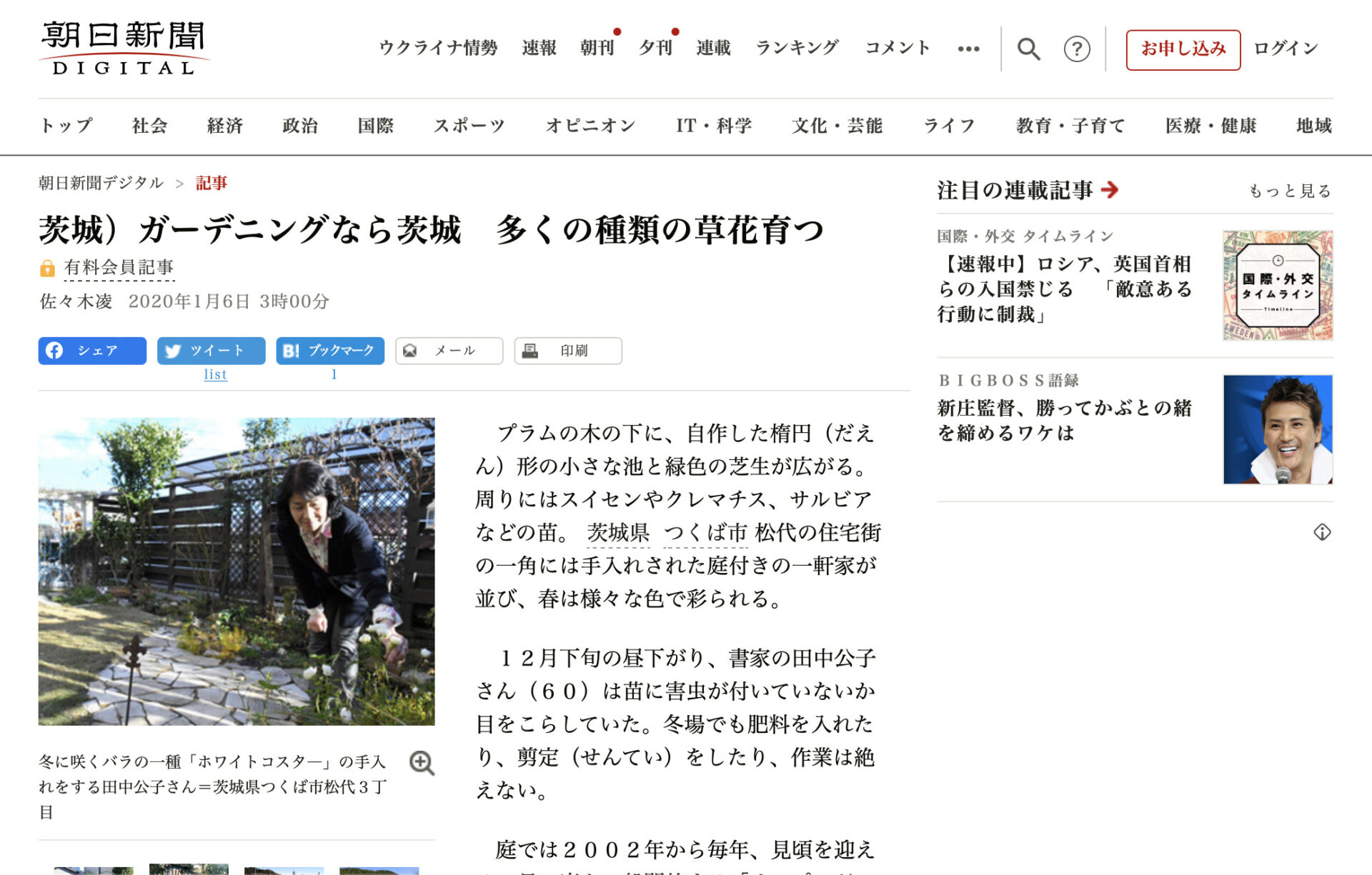Send article by メール button

pyautogui.click(x=449, y=351)
